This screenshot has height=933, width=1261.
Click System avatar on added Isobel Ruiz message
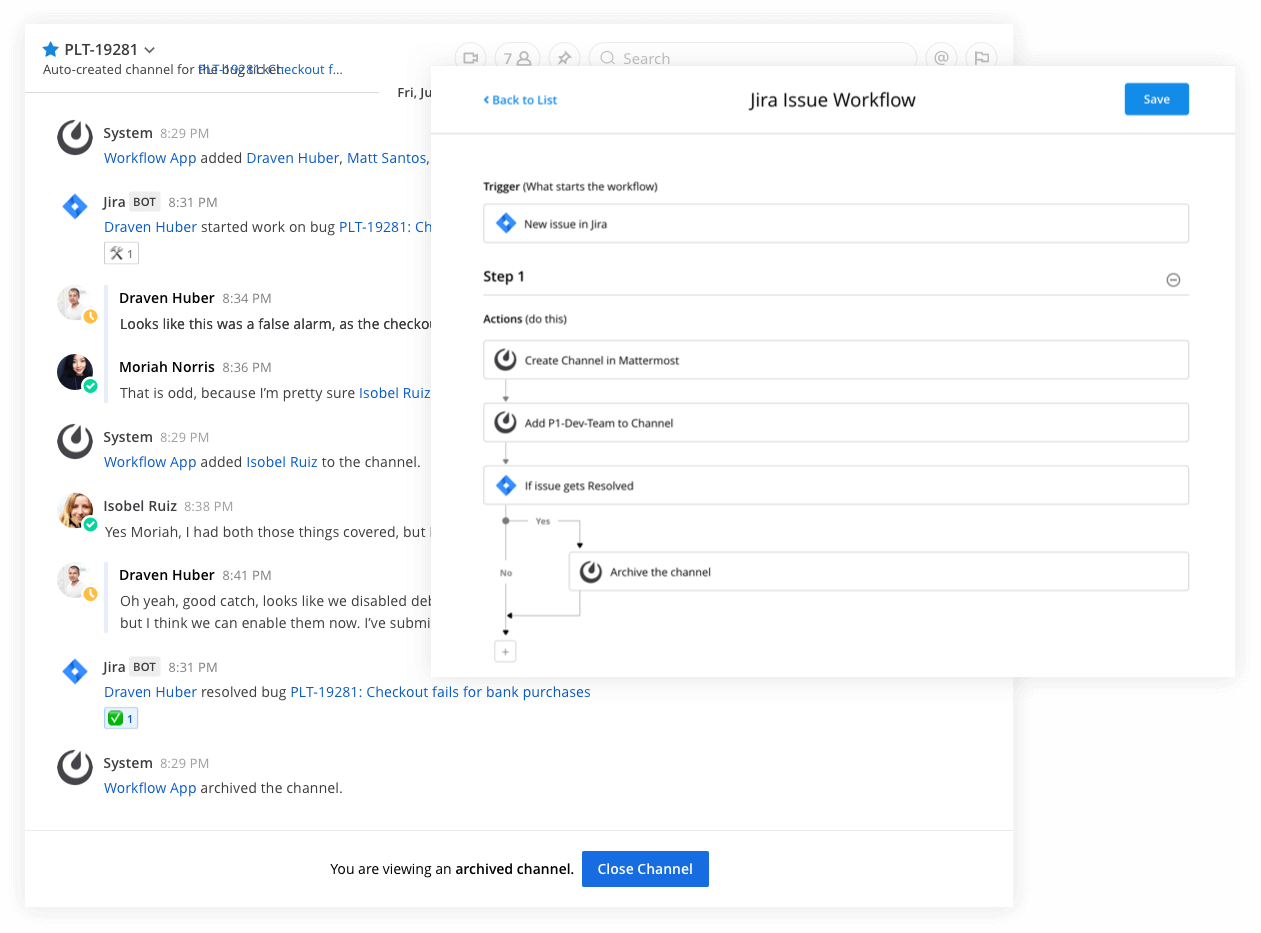(75, 441)
